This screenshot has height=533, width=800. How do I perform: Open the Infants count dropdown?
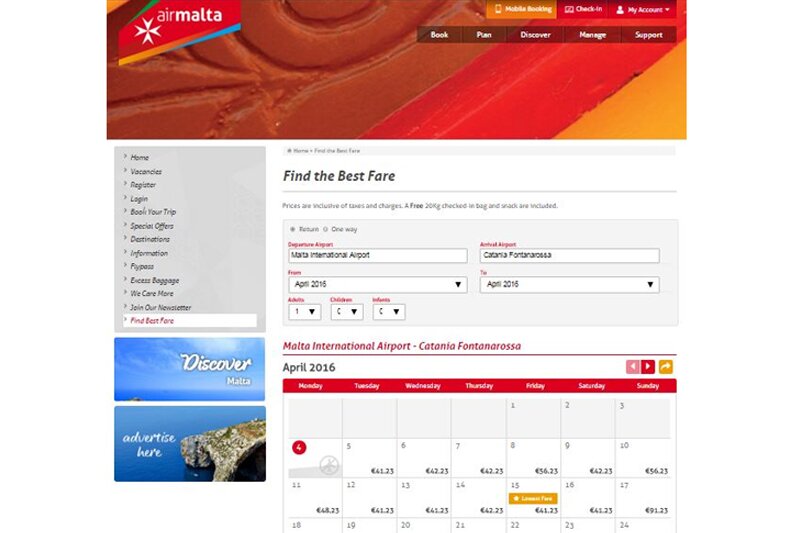point(389,312)
